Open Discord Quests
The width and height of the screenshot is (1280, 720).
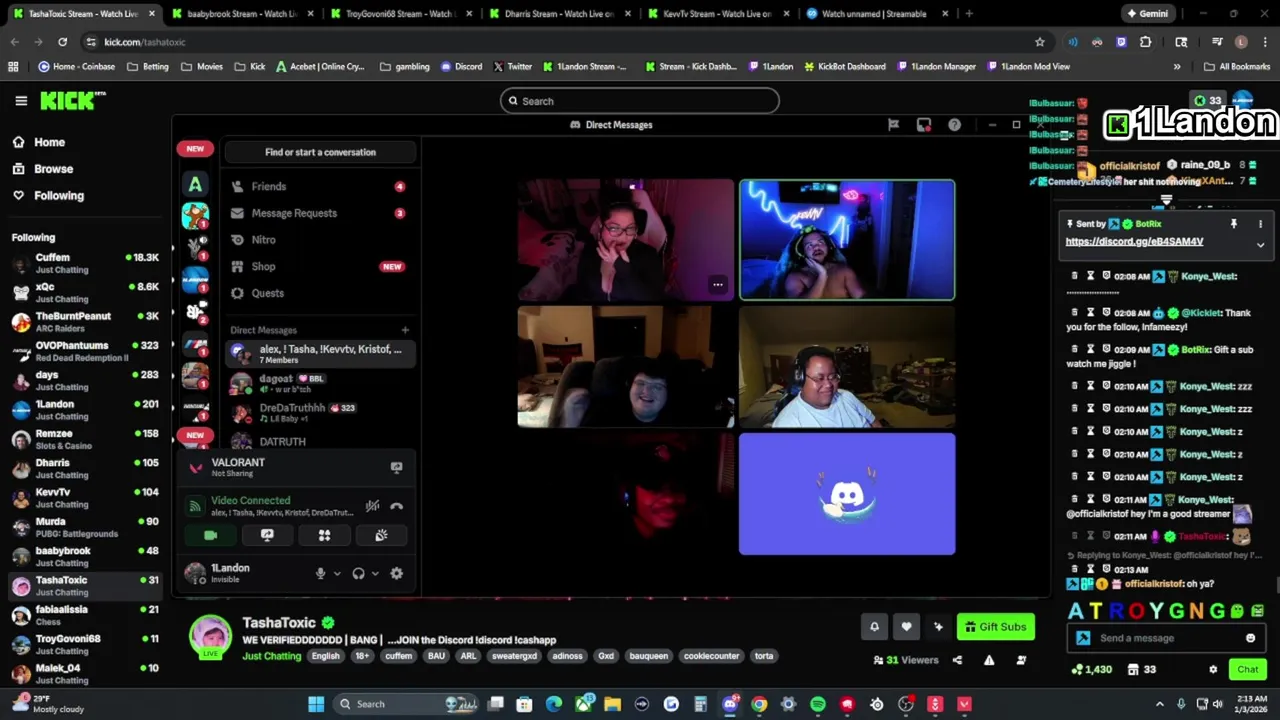click(x=318, y=293)
